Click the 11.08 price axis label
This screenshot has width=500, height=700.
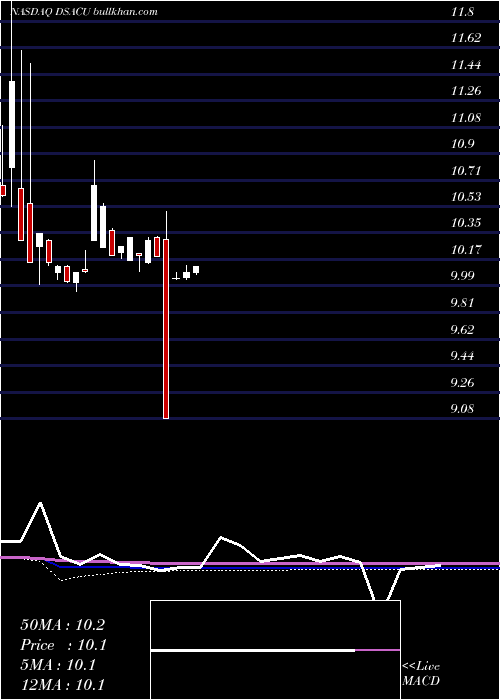(466, 118)
